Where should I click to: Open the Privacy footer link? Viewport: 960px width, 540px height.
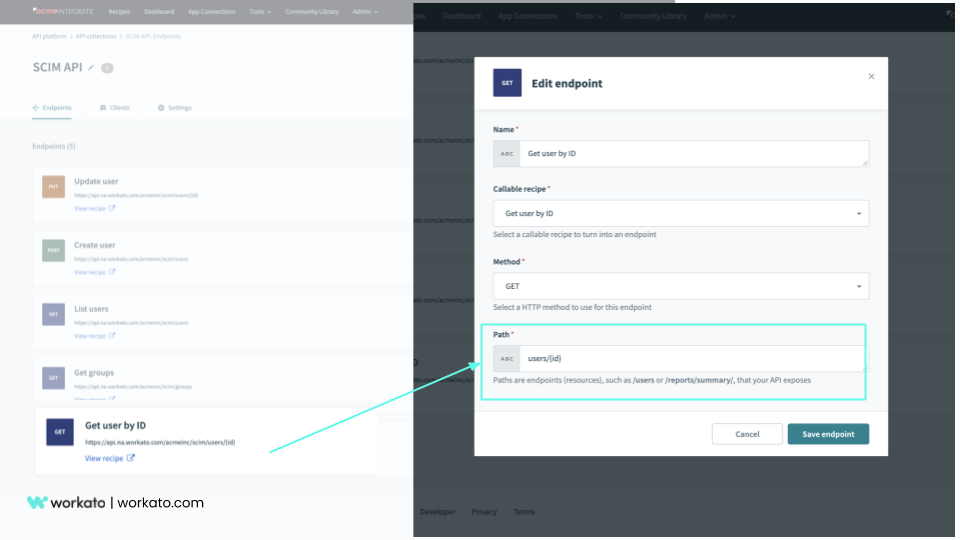(x=484, y=512)
